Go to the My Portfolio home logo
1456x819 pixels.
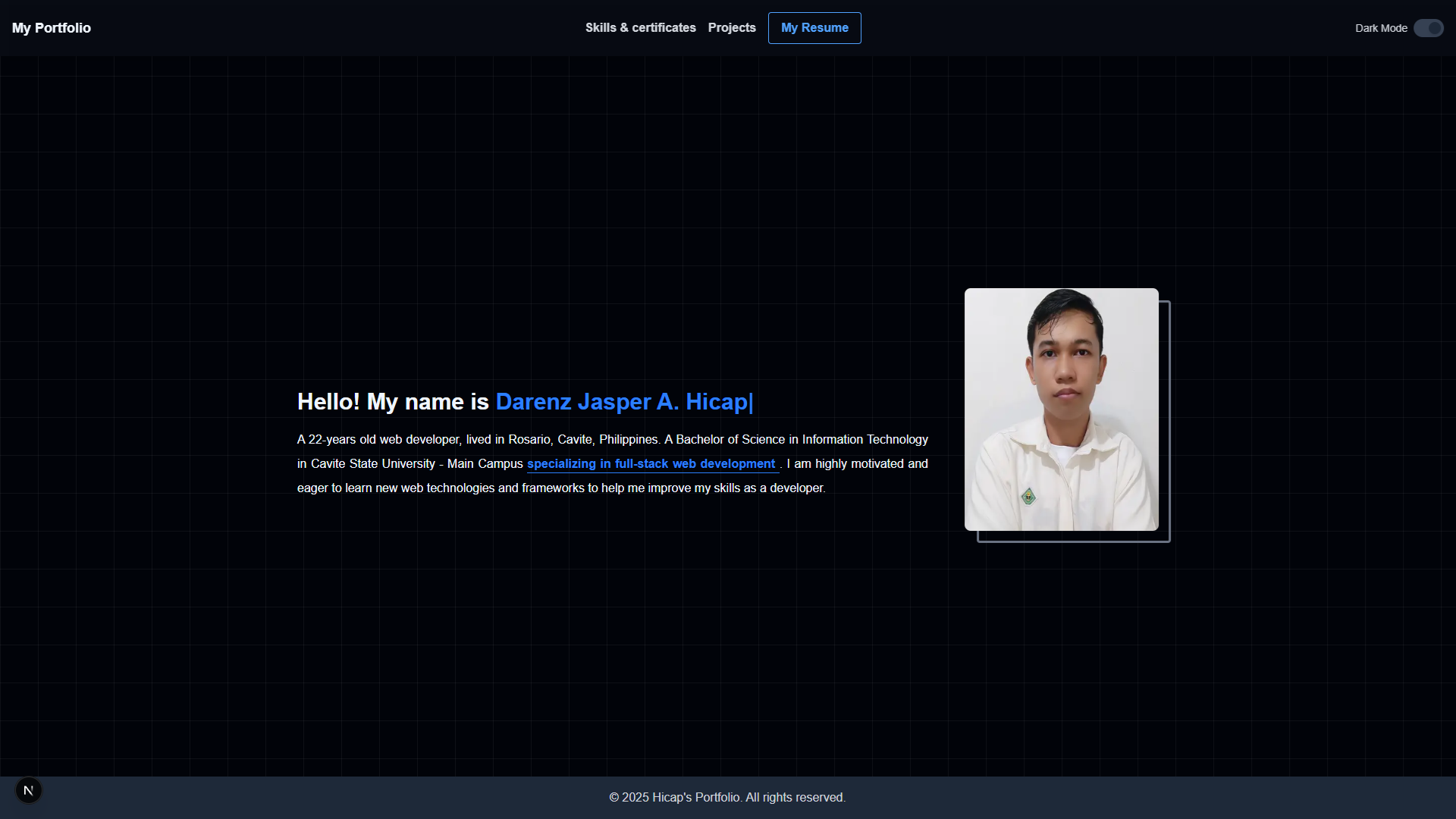pos(52,28)
